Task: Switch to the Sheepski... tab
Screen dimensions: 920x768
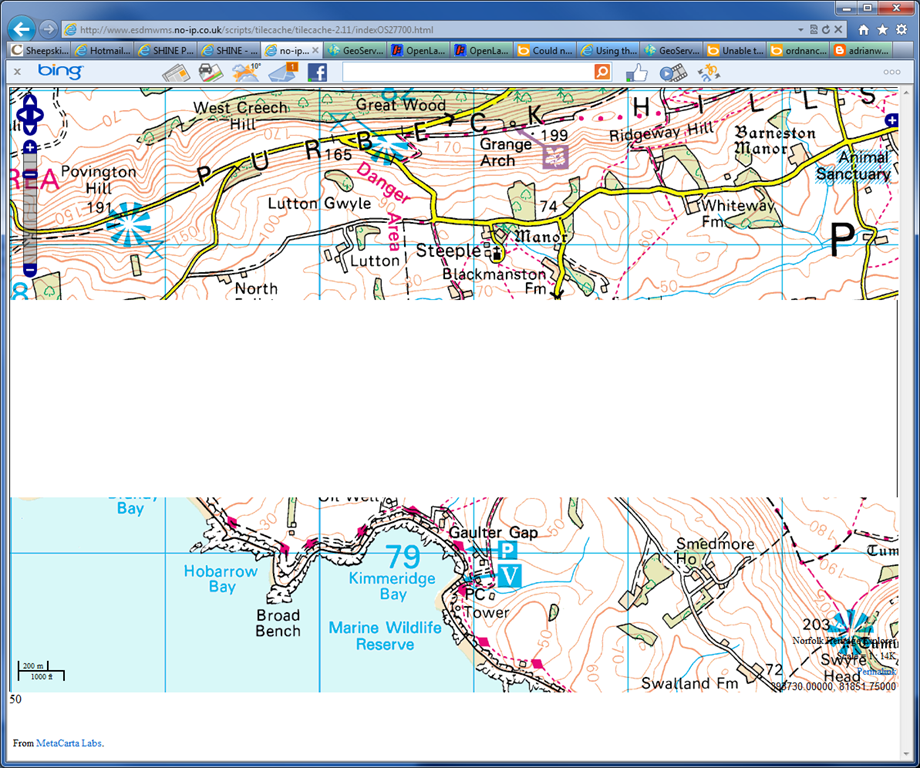Action: 39,50
